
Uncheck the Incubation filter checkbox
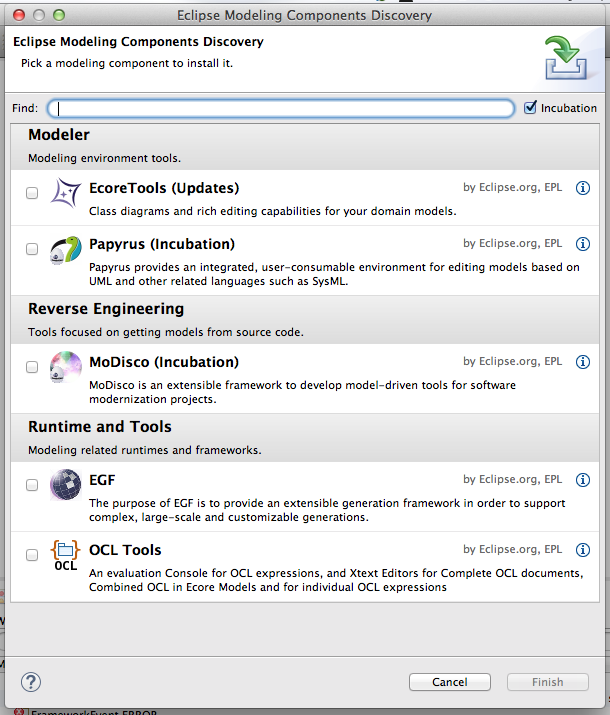pyautogui.click(x=530, y=108)
